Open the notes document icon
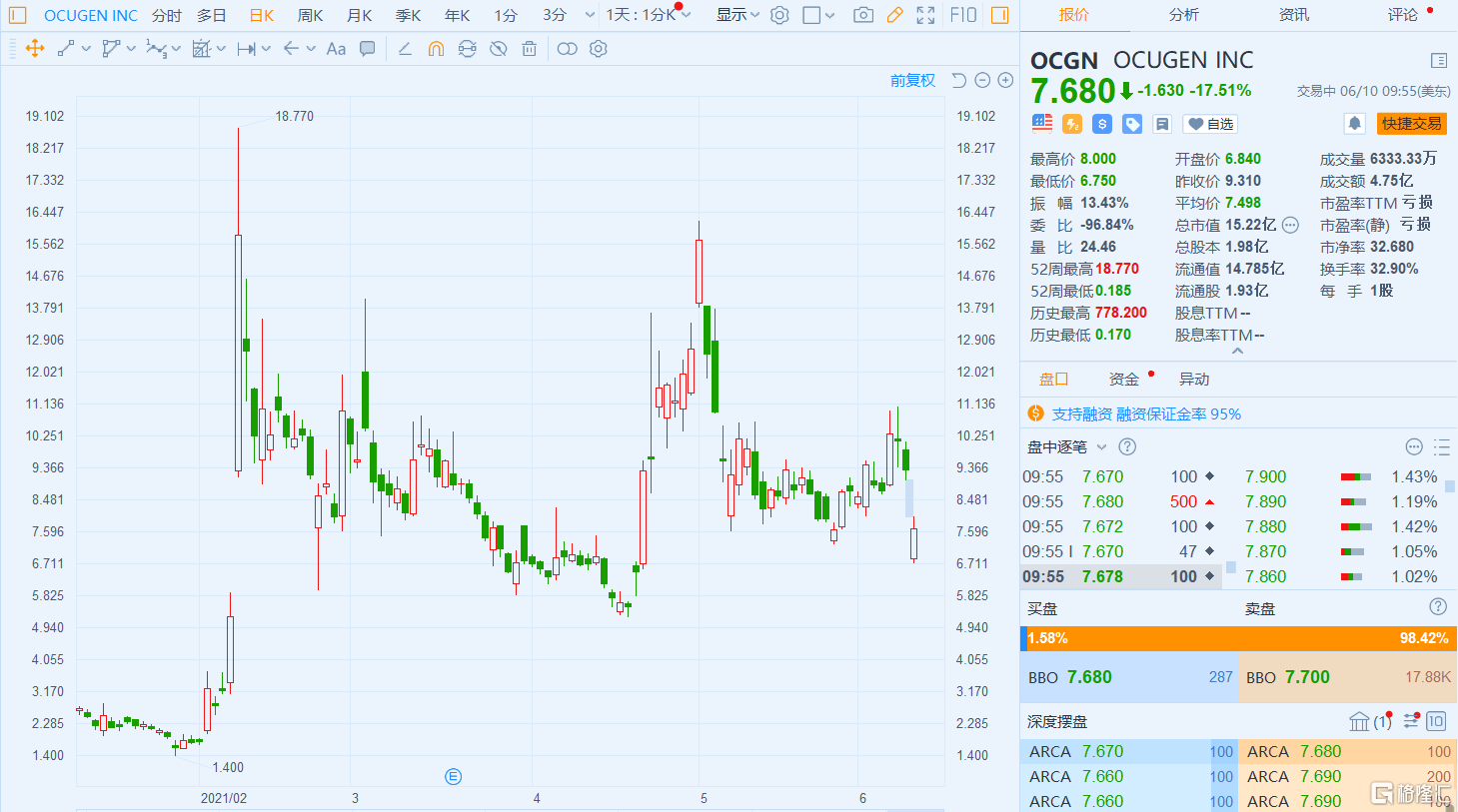The width and height of the screenshot is (1458, 812). coord(1162,124)
